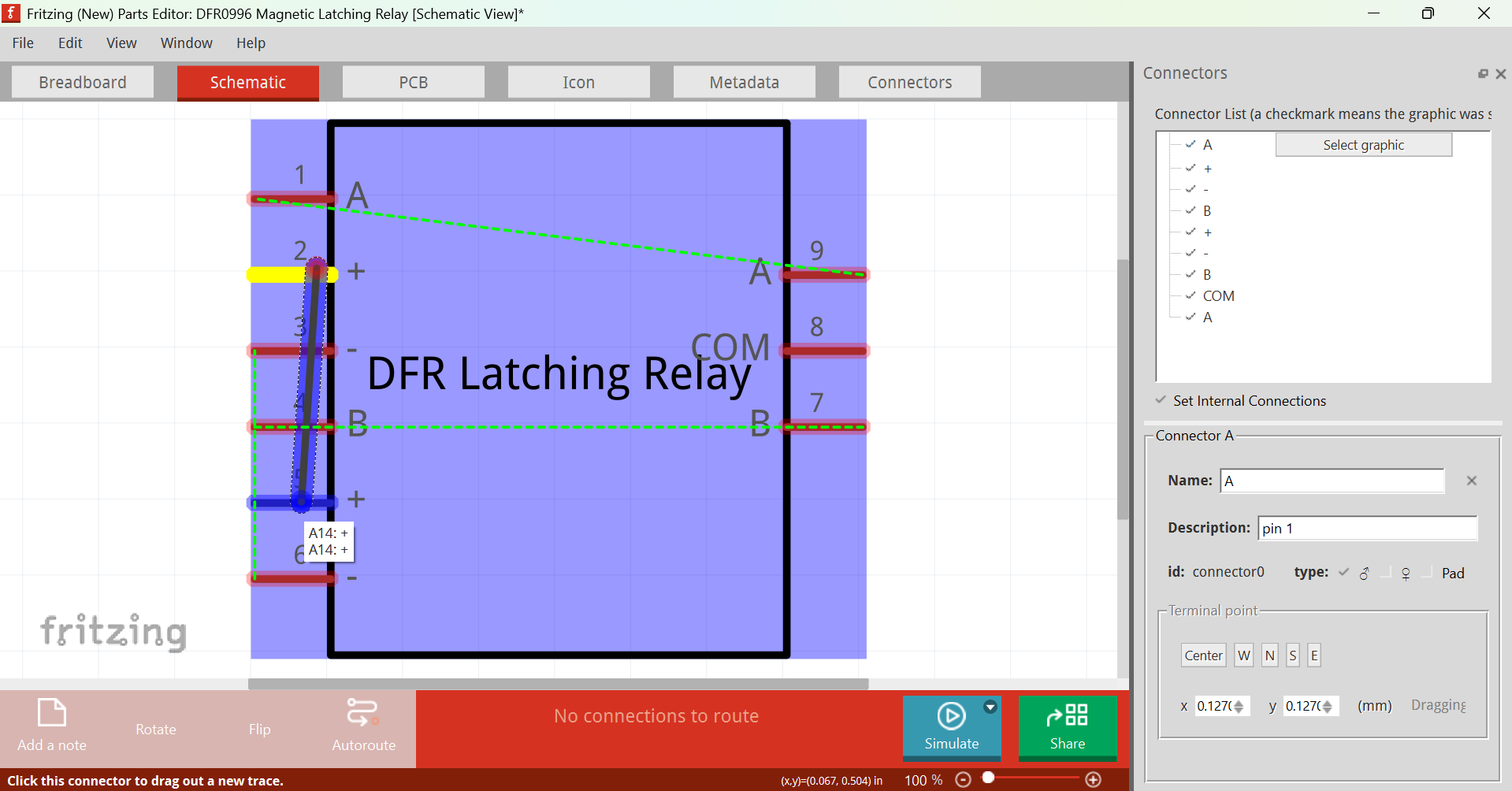
Task: Click the Fritzing app logo in title bar
Action: tap(11, 13)
